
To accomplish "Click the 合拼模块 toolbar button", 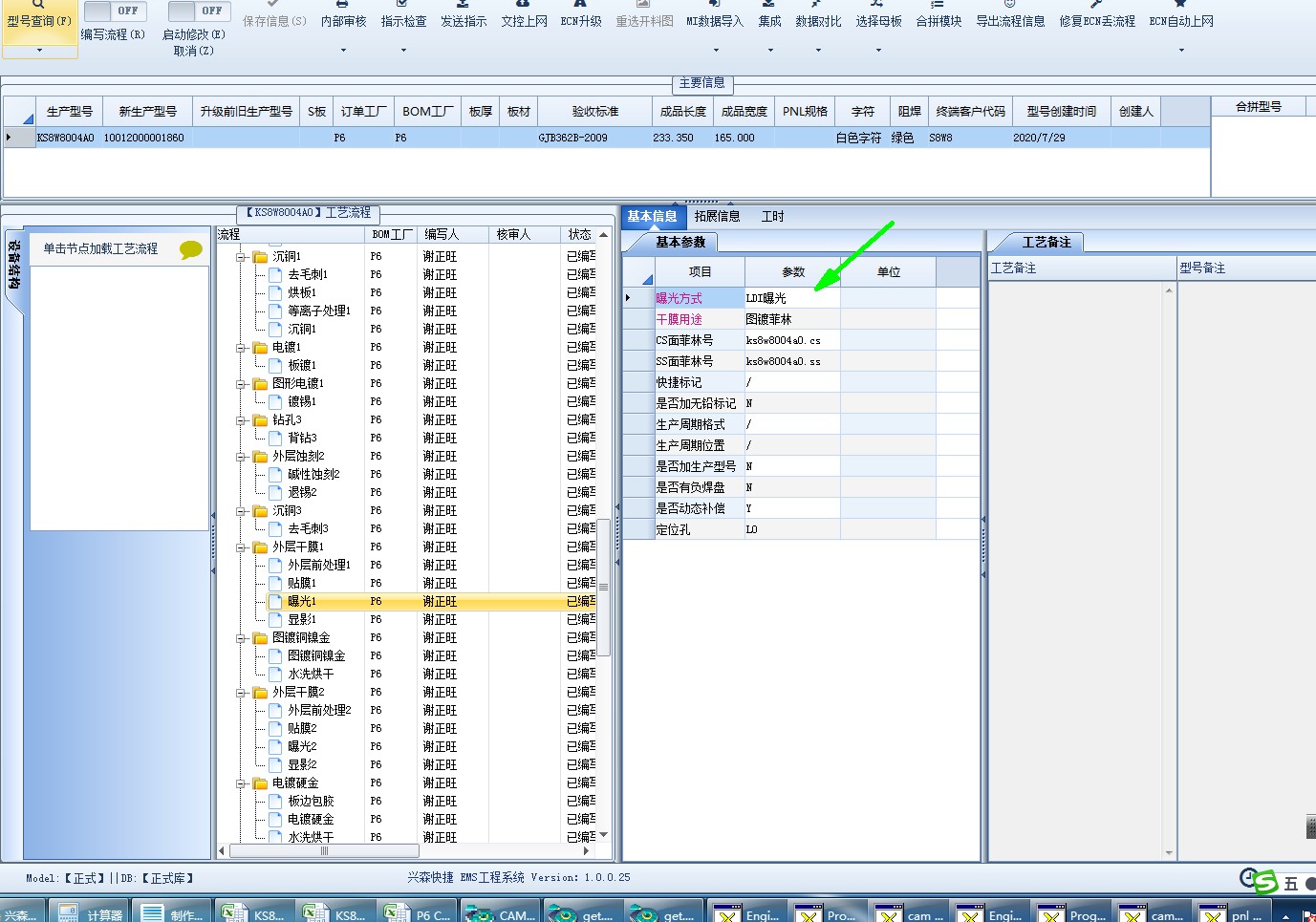I will tap(938, 15).
